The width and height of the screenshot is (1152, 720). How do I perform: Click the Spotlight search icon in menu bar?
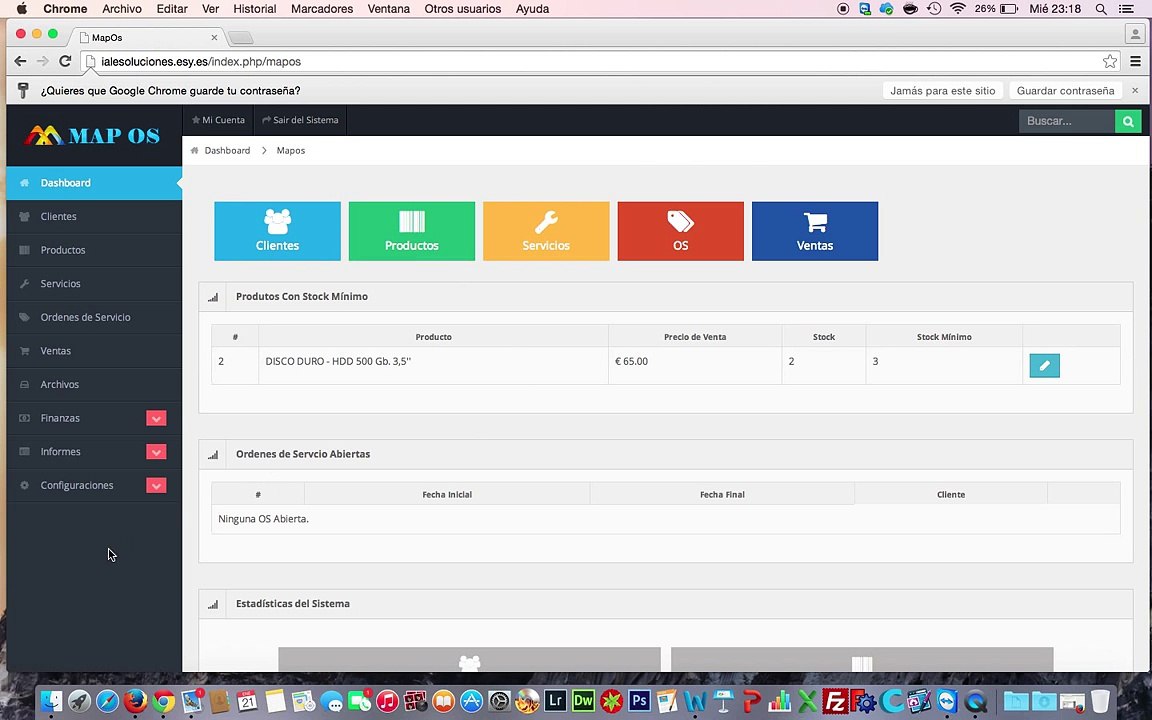(x=1101, y=9)
